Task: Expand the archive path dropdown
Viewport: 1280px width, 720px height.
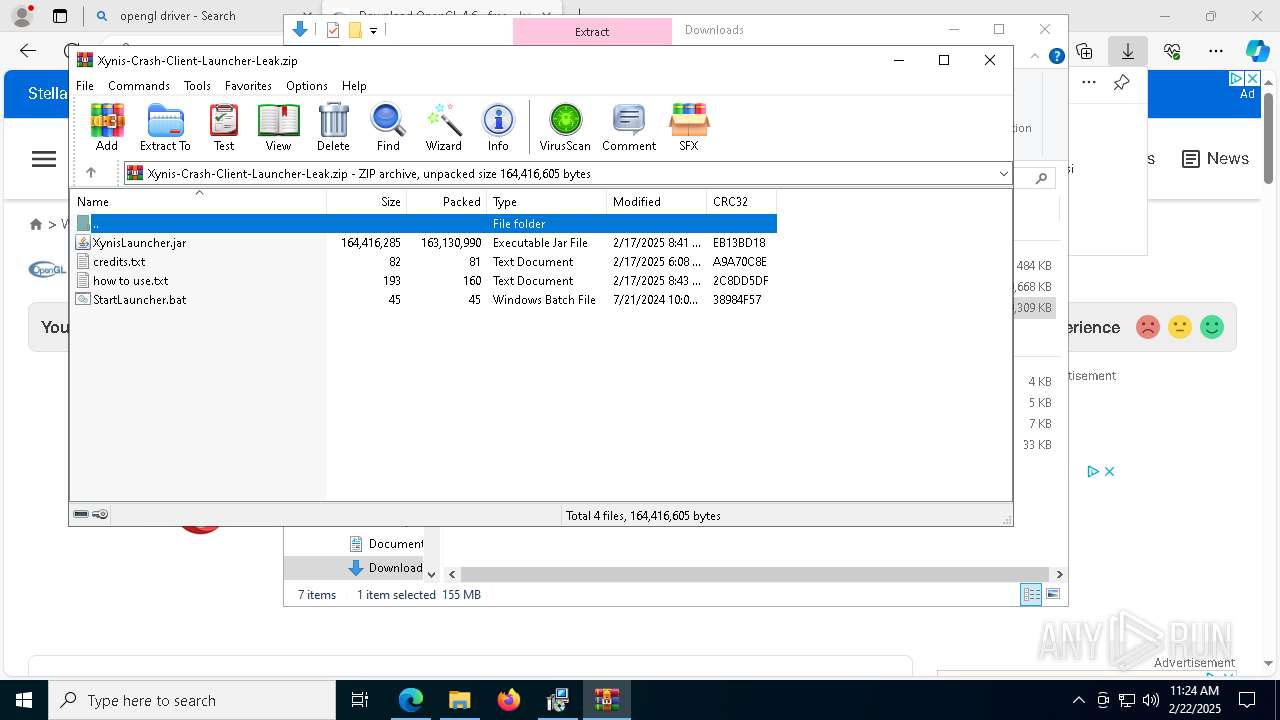Action: [1003, 174]
